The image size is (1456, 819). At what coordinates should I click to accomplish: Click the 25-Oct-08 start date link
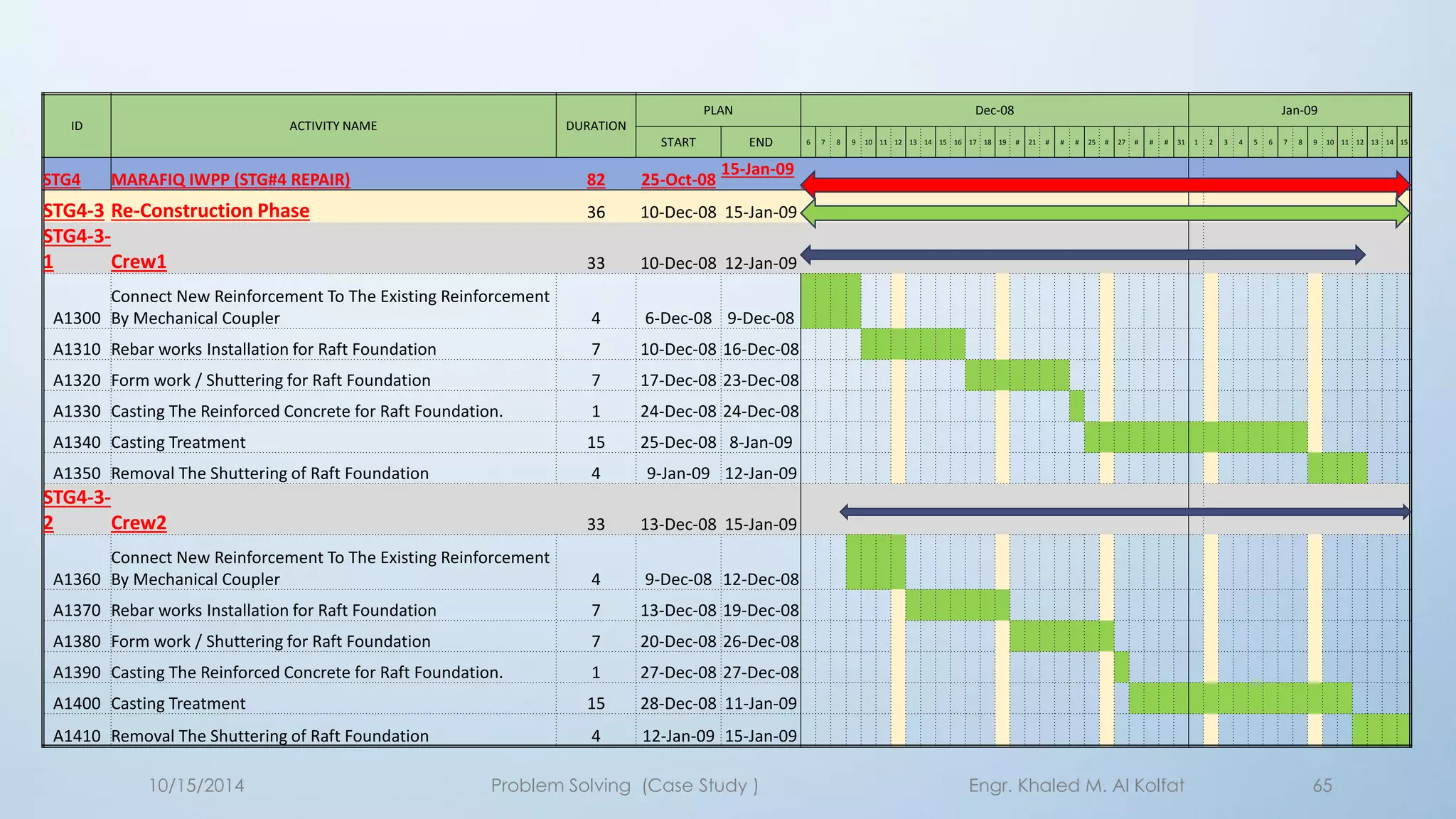pos(678,180)
